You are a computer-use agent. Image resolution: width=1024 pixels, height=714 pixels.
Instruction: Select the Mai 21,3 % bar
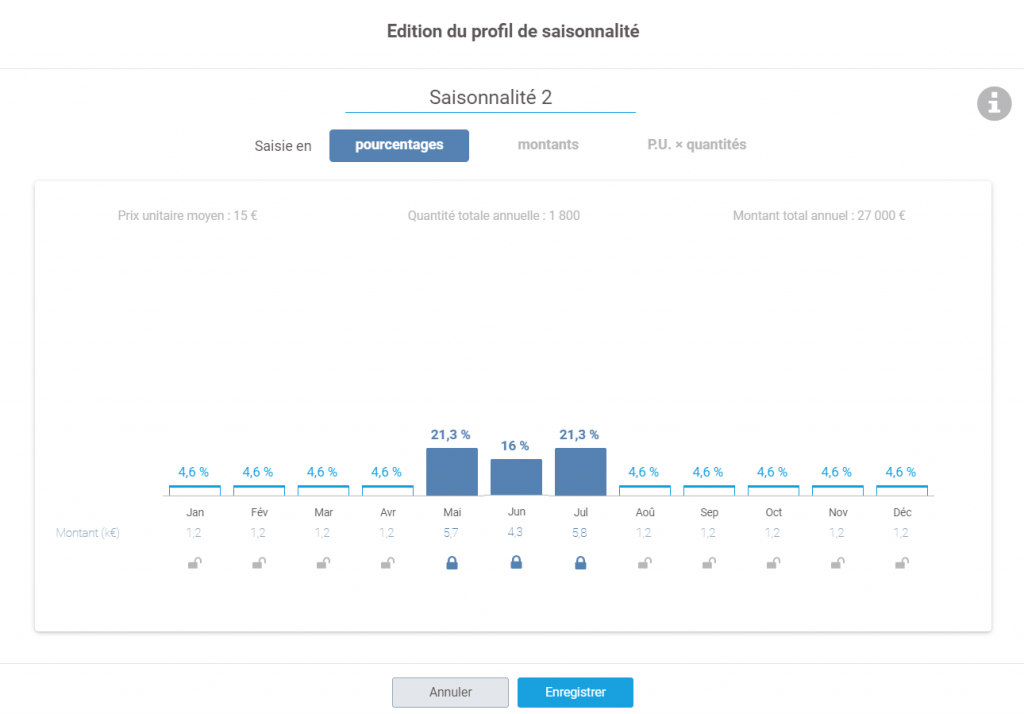pos(452,472)
